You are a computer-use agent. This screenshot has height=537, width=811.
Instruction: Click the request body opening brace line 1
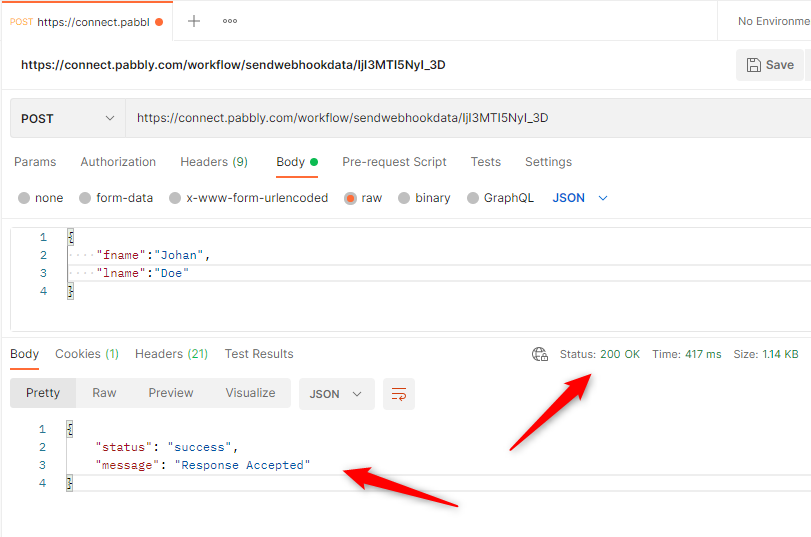click(x=71, y=237)
